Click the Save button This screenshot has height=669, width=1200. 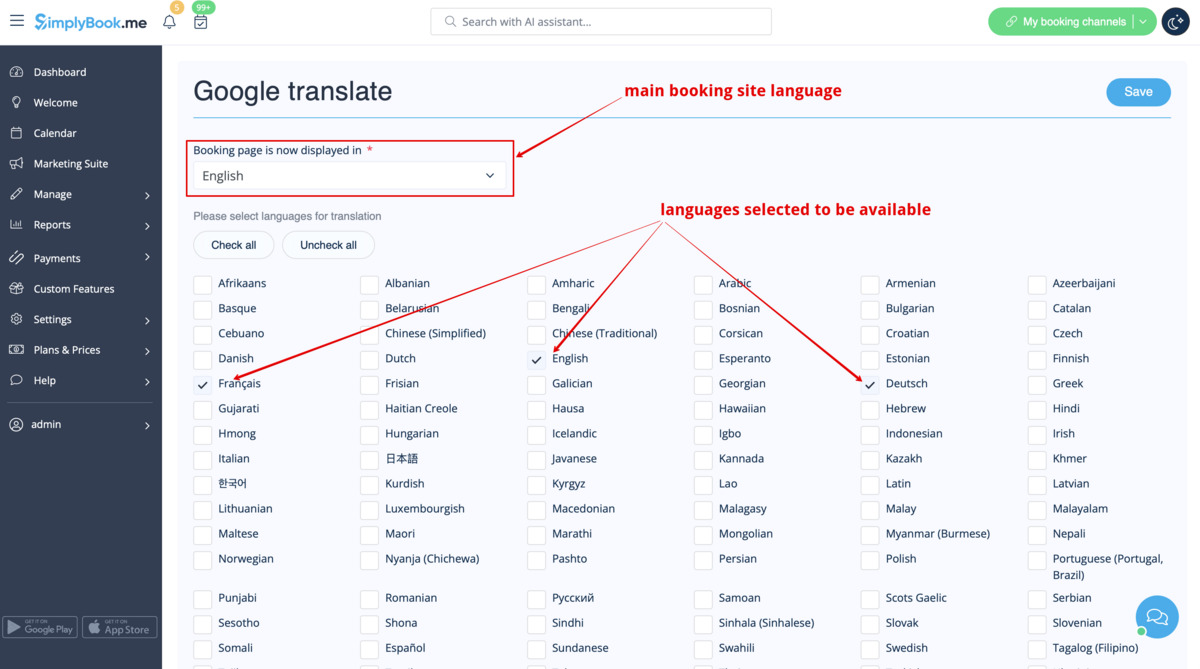pos(1138,92)
